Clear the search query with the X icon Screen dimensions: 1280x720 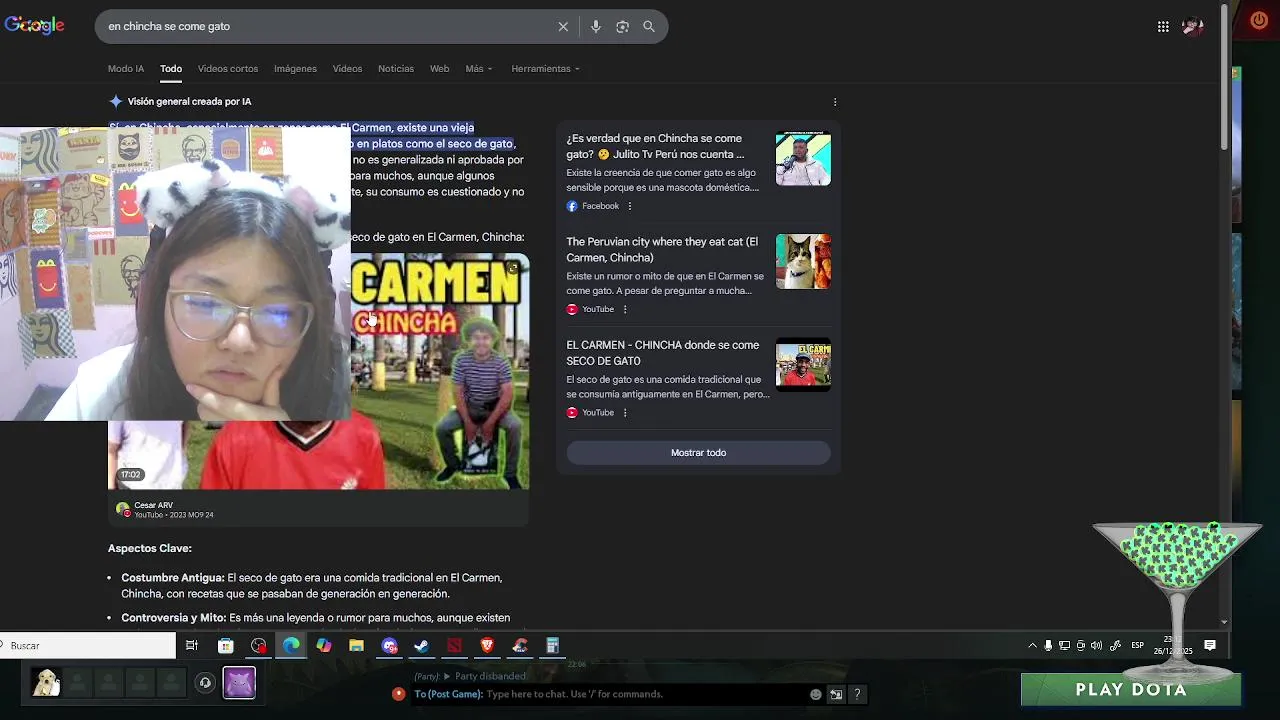tap(563, 27)
